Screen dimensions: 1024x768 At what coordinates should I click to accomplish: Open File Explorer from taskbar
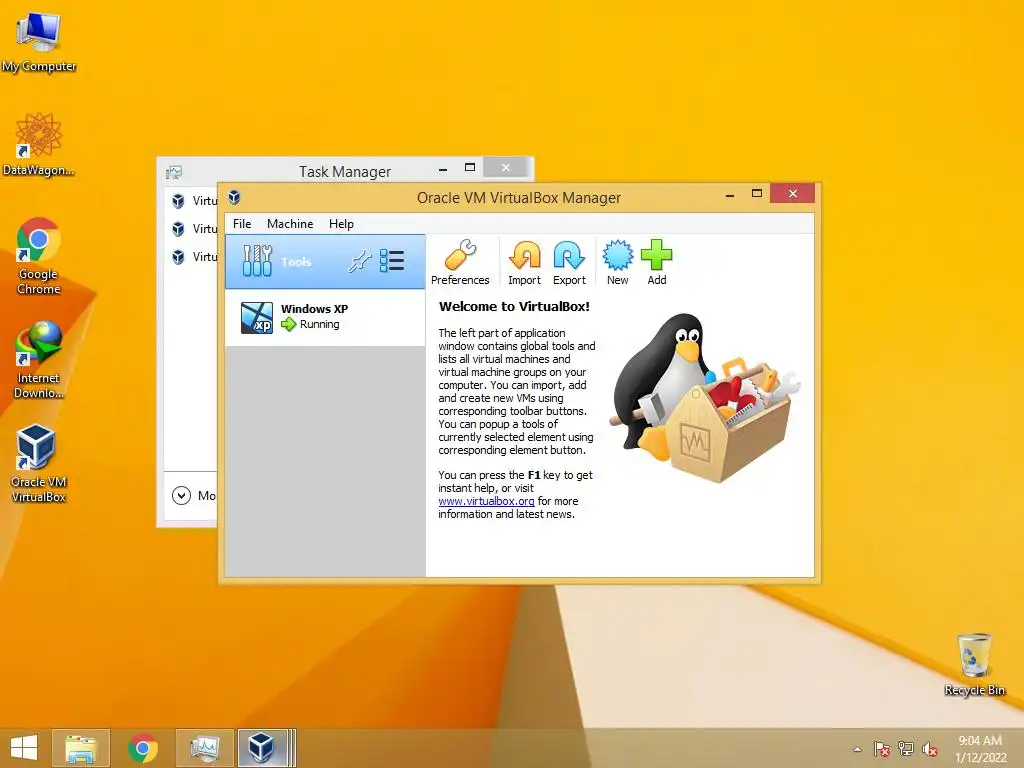pos(81,748)
